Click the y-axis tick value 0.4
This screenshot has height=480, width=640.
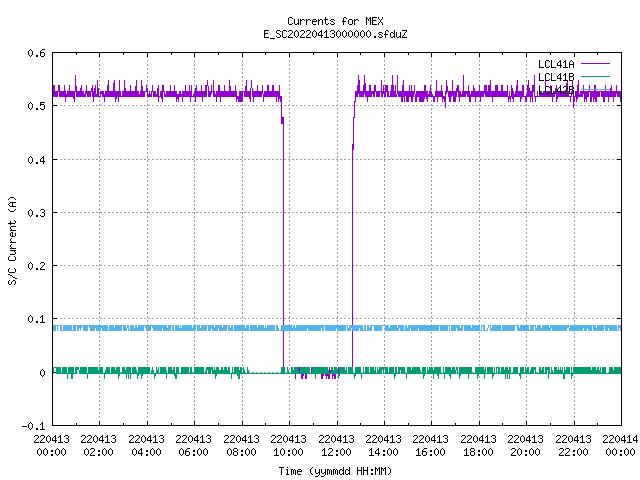point(36,160)
